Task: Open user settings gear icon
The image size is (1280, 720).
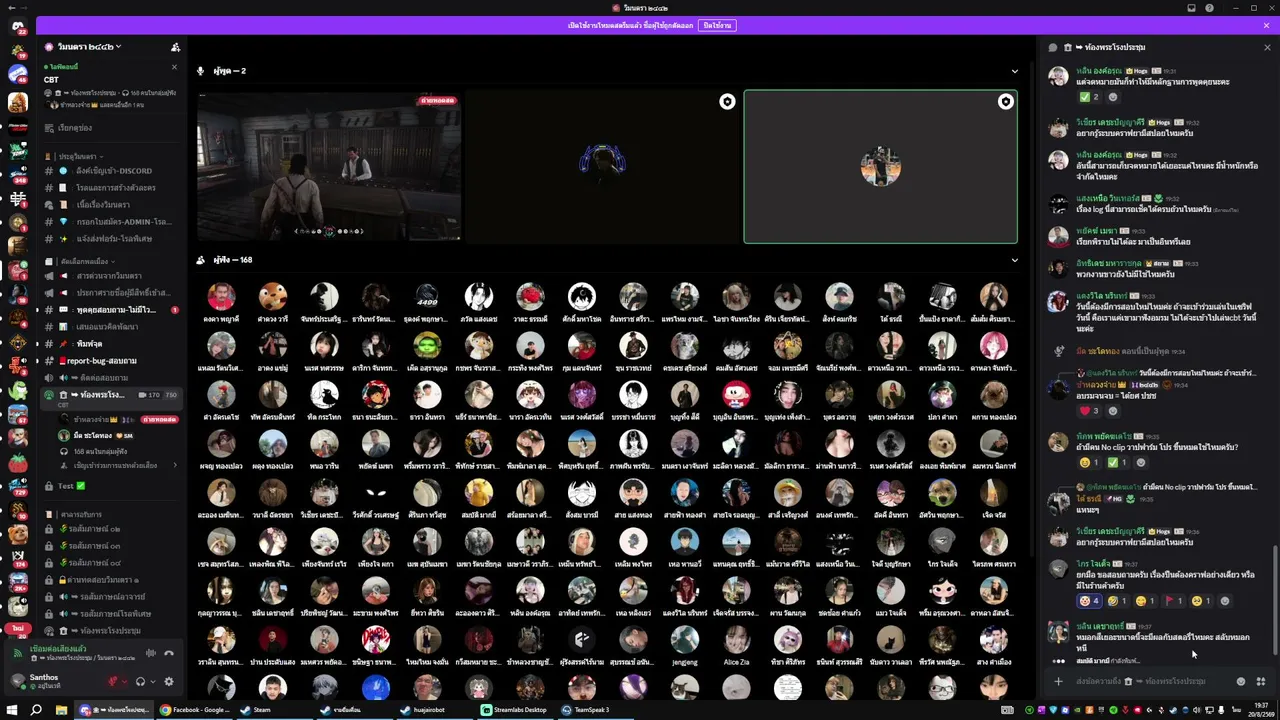Action: [168, 681]
